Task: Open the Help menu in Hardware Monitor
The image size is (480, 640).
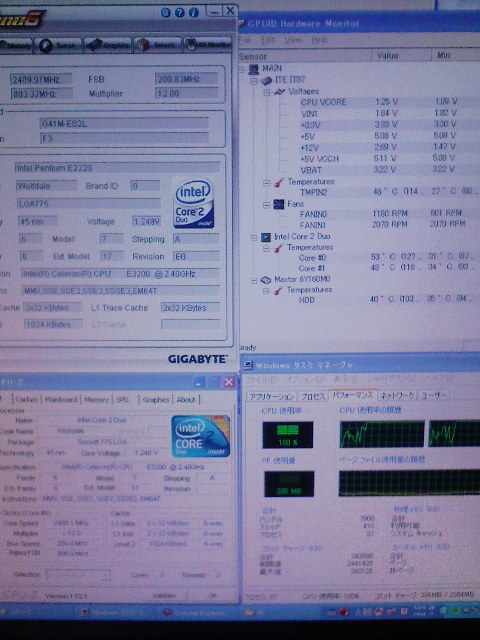Action: [319, 40]
